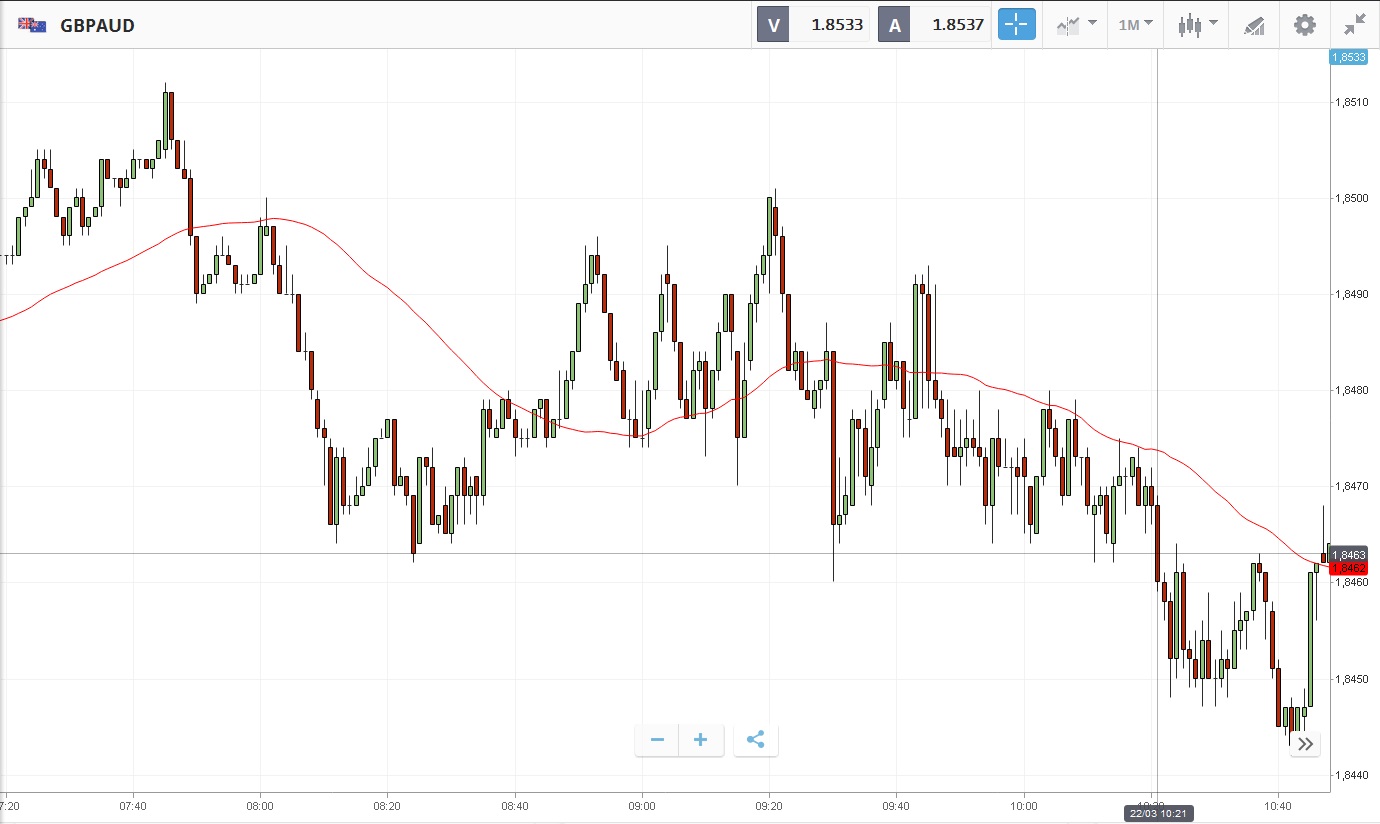Click the red moving average label 1,8462
This screenshot has height=824, width=1380.
[x=1348, y=568]
